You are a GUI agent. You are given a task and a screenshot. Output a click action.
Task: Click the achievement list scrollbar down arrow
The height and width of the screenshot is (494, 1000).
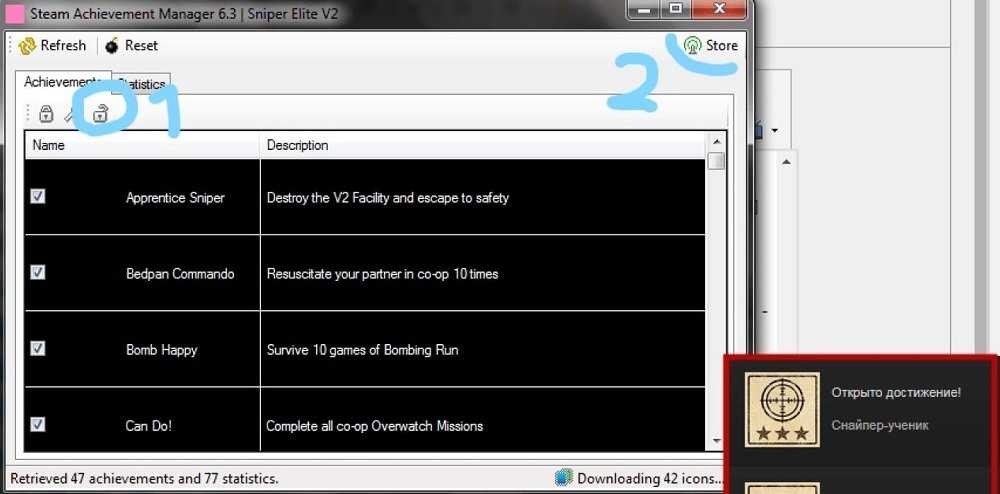tap(716, 440)
